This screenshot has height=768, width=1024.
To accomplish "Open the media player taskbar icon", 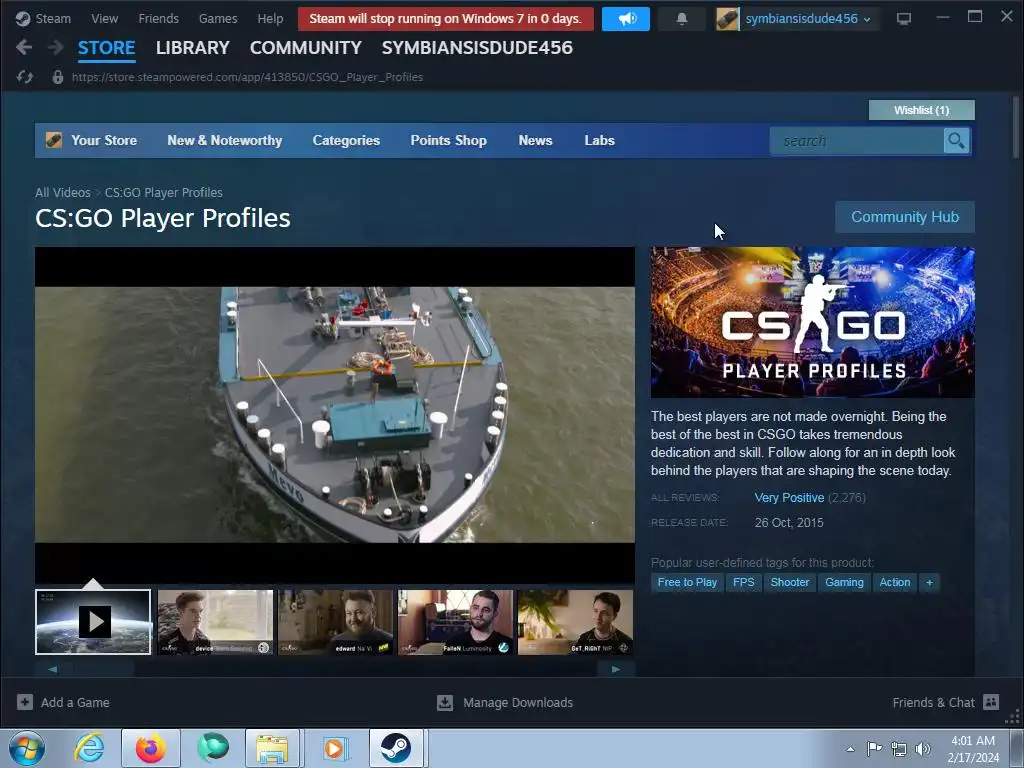I will coord(334,748).
